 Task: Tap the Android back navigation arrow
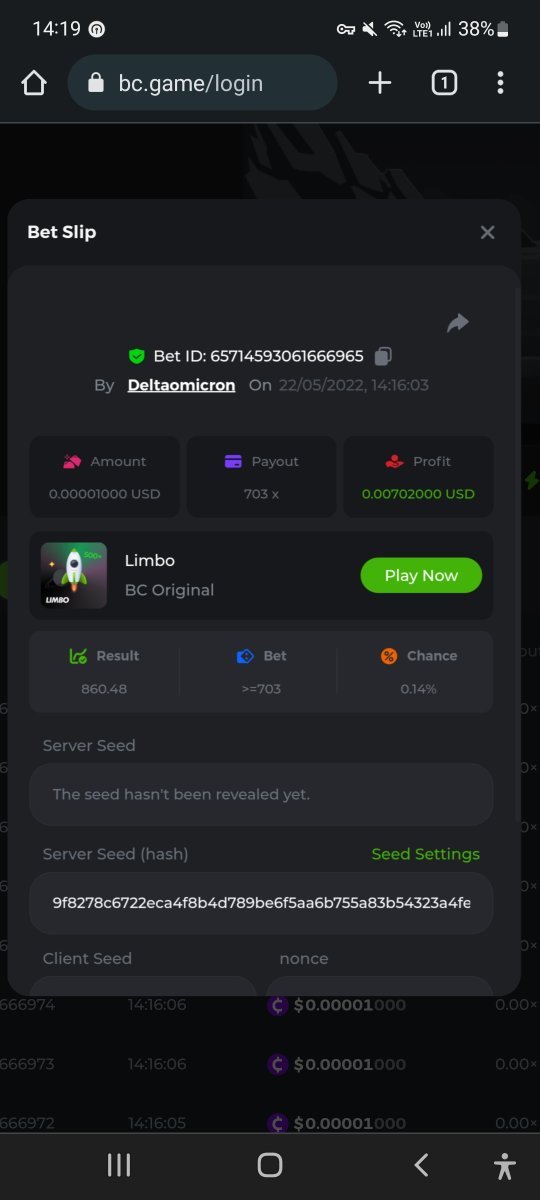pos(421,1165)
